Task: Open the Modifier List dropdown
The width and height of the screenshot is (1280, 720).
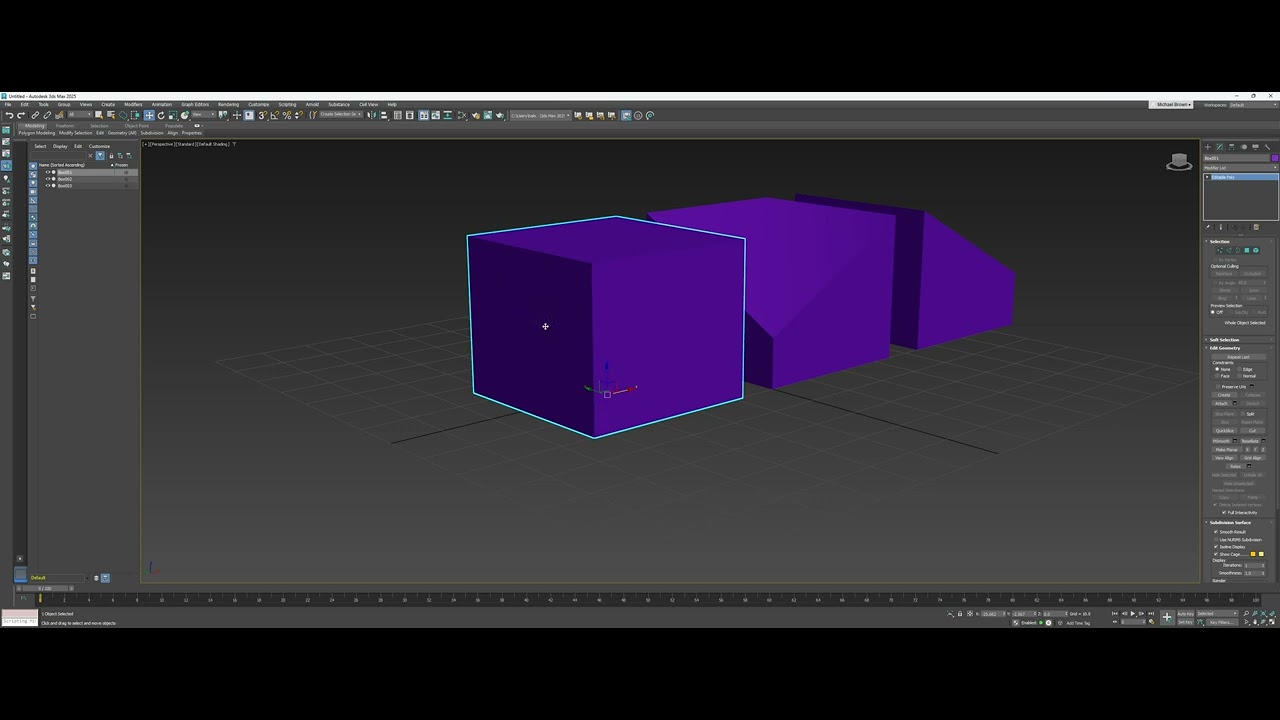Action: point(1240,168)
